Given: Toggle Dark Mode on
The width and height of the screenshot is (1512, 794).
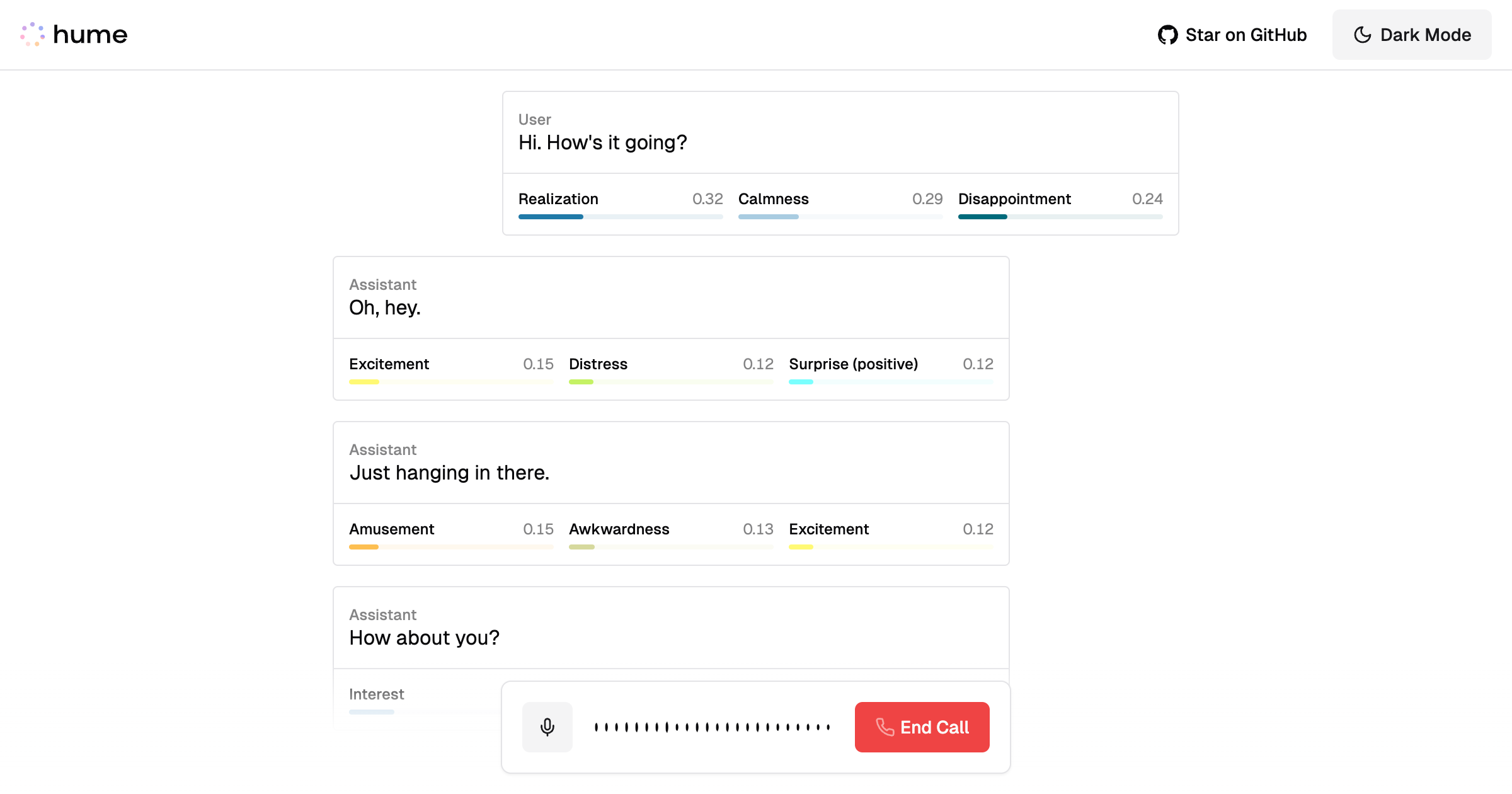Looking at the screenshot, I should click(x=1411, y=35).
